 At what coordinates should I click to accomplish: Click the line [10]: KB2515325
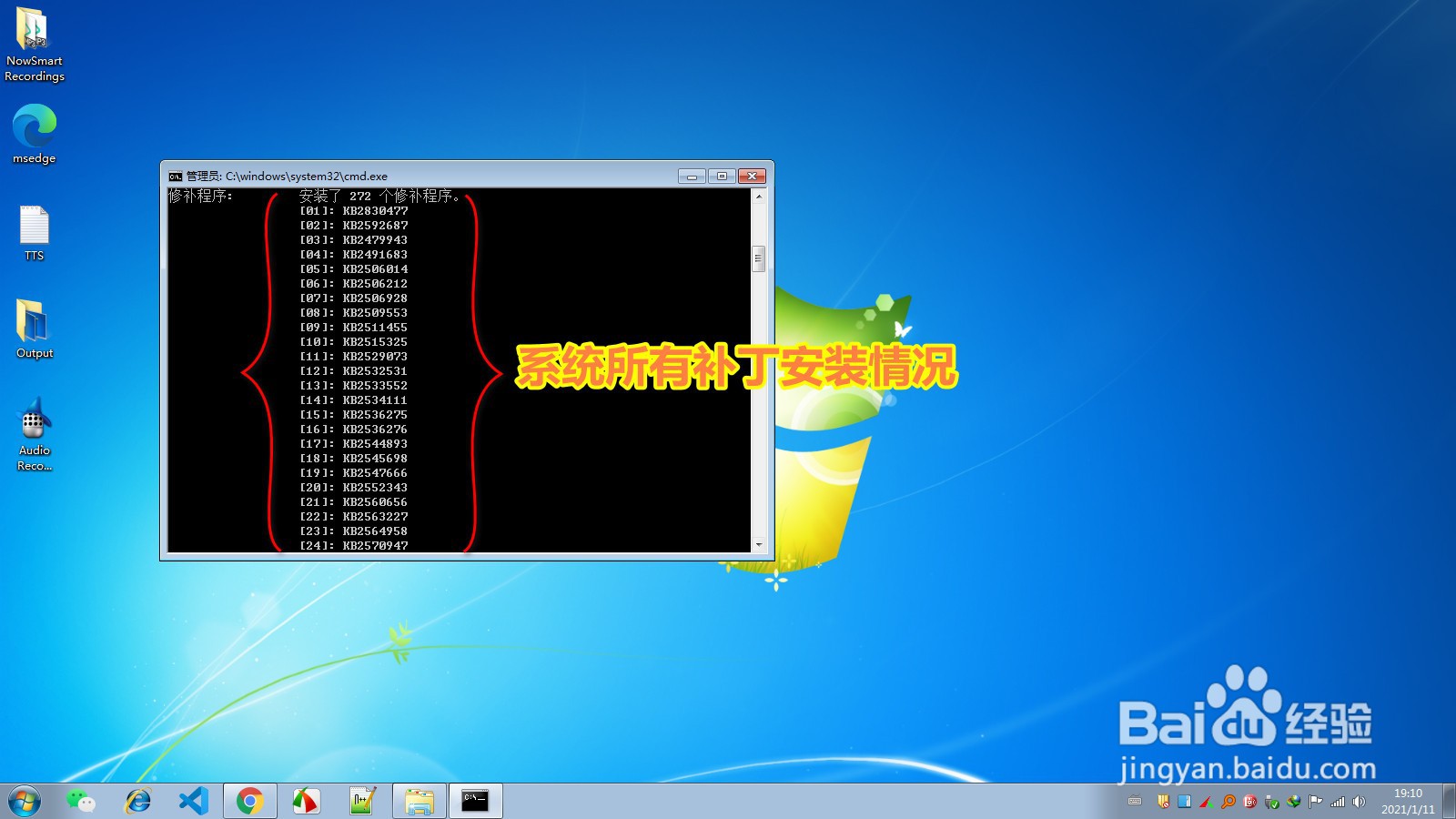[354, 342]
